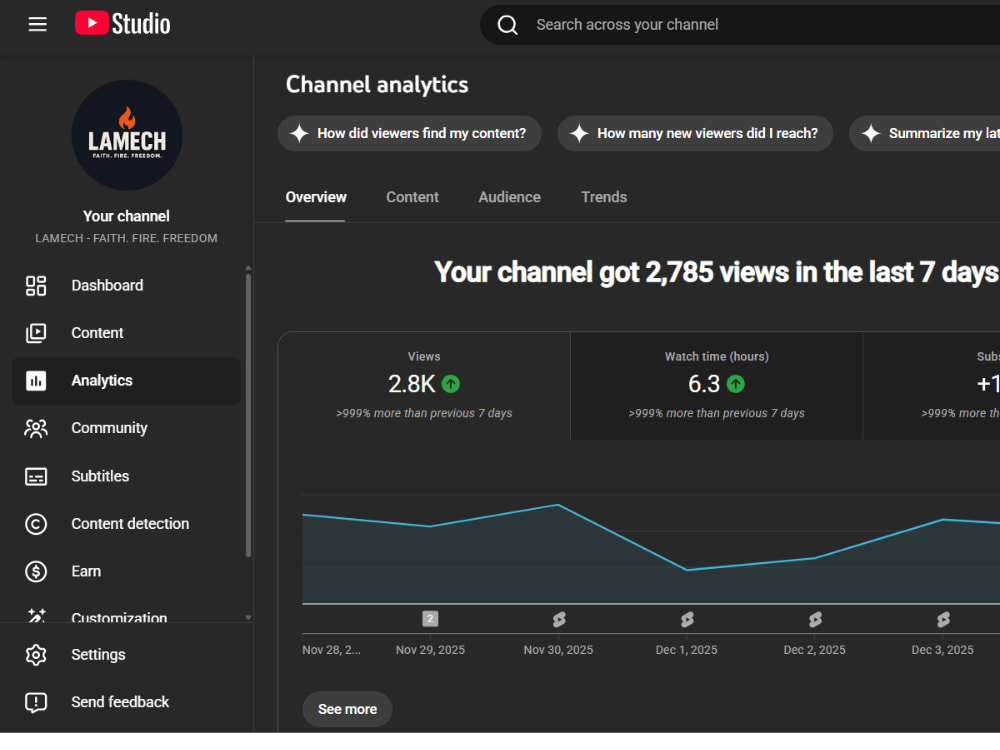Click the Content detection copyright icon
This screenshot has height=750, width=1000.
click(x=36, y=524)
